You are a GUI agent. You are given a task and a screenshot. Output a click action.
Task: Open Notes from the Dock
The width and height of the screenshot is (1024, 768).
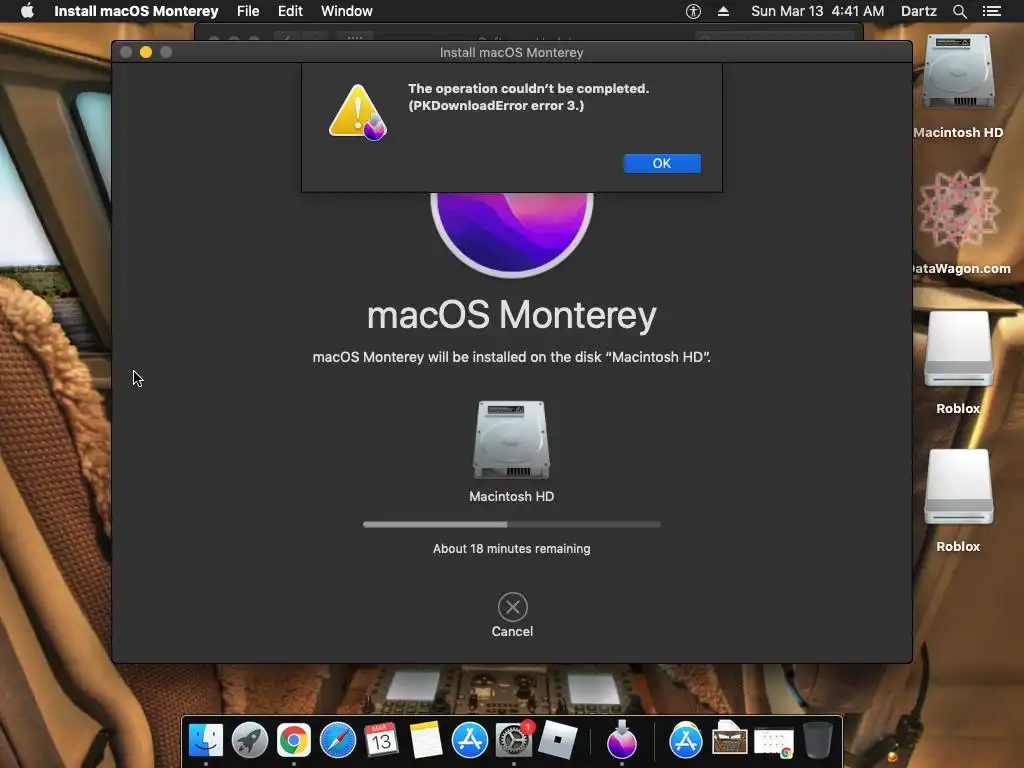point(426,740)
